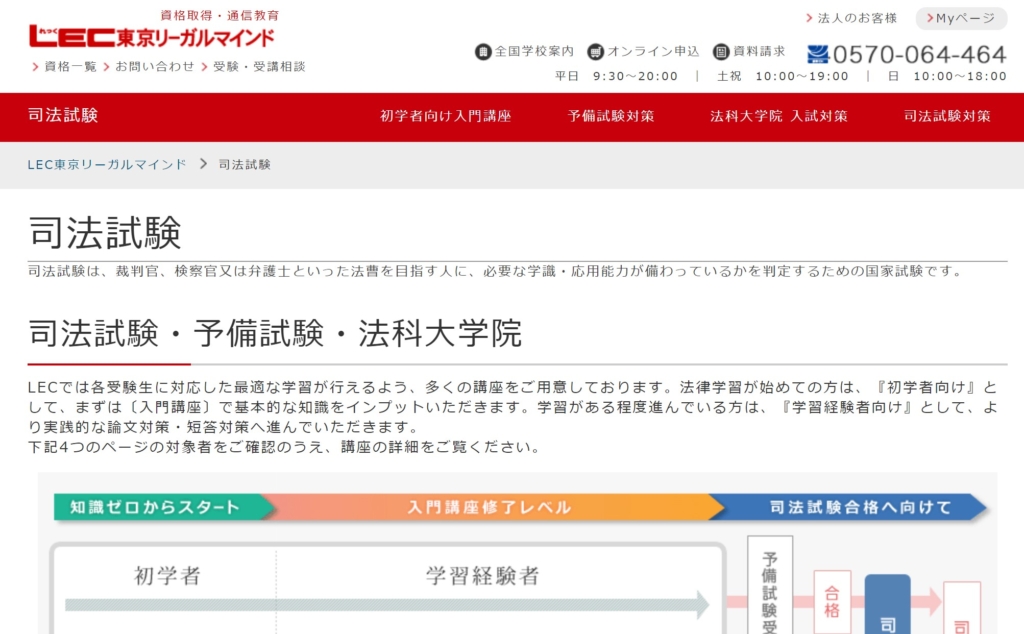This screenshot has height=634, width=1024.
Task: Click the 平日 9:30〜20:00 hours text
Action: pos(616,76)
